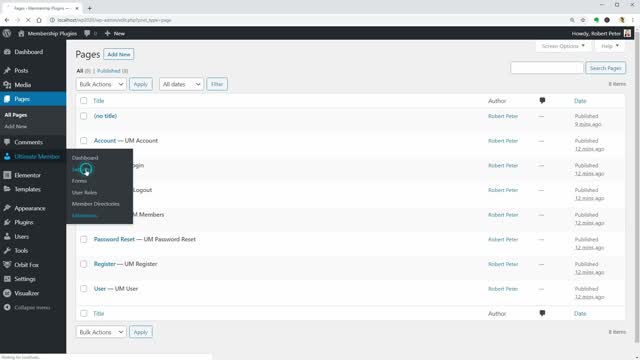Image resolution: width=640 pixels, height=360 pixels.
Task: Open User Roles submenu item
Action: (84, 192)
